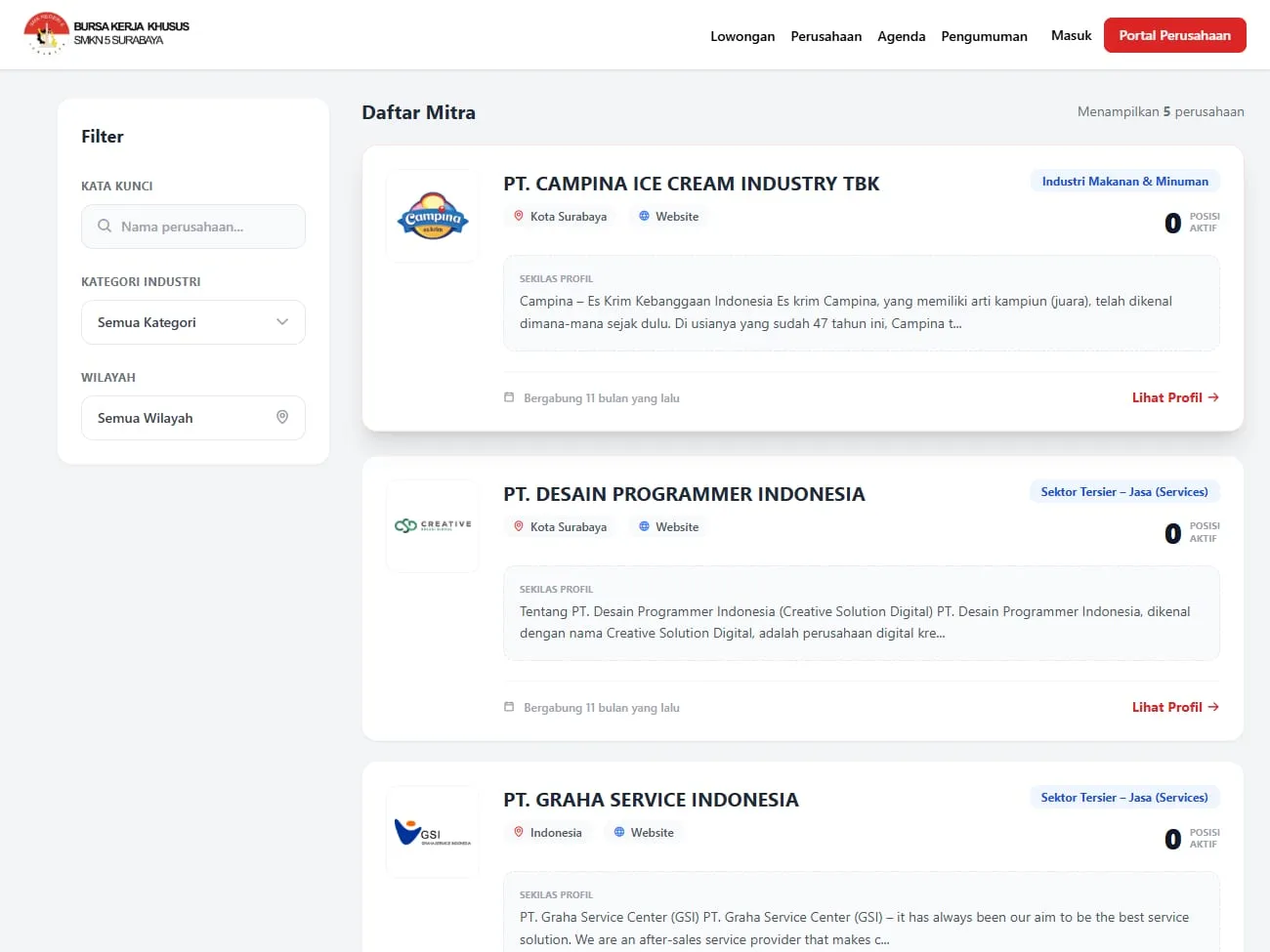Click the Industri Makanan & Minuman tag
The width and height of the screenshot is (1270, 952).
click(x=1125, y=182)
